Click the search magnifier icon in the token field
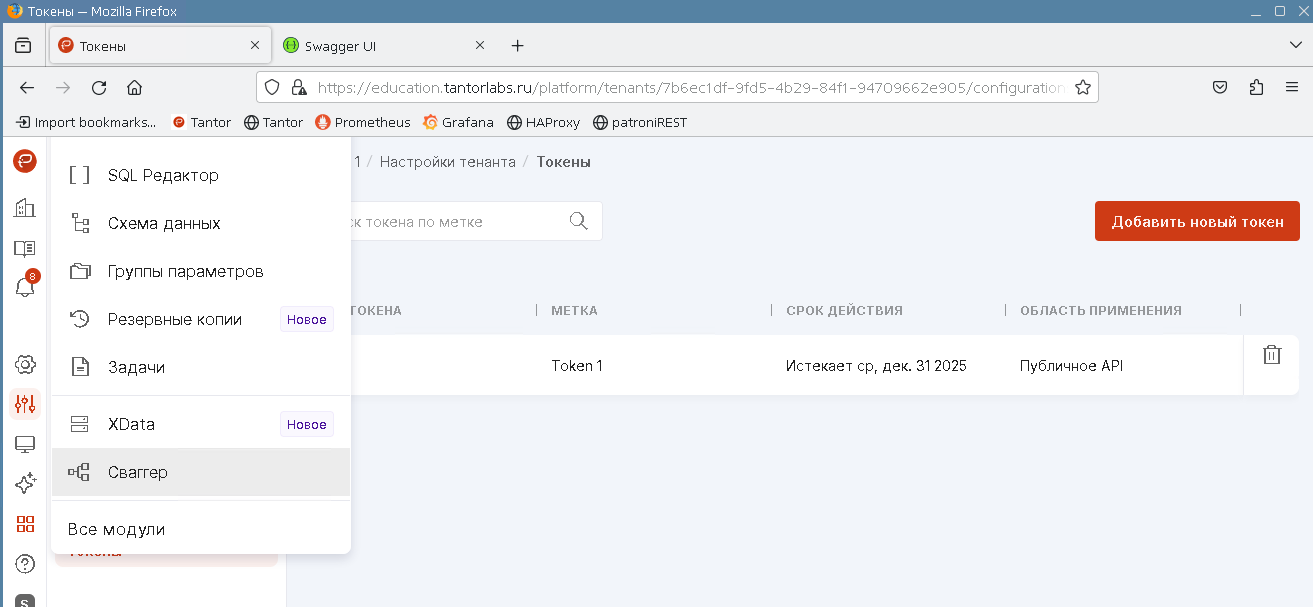 click(x=578, y=221)
